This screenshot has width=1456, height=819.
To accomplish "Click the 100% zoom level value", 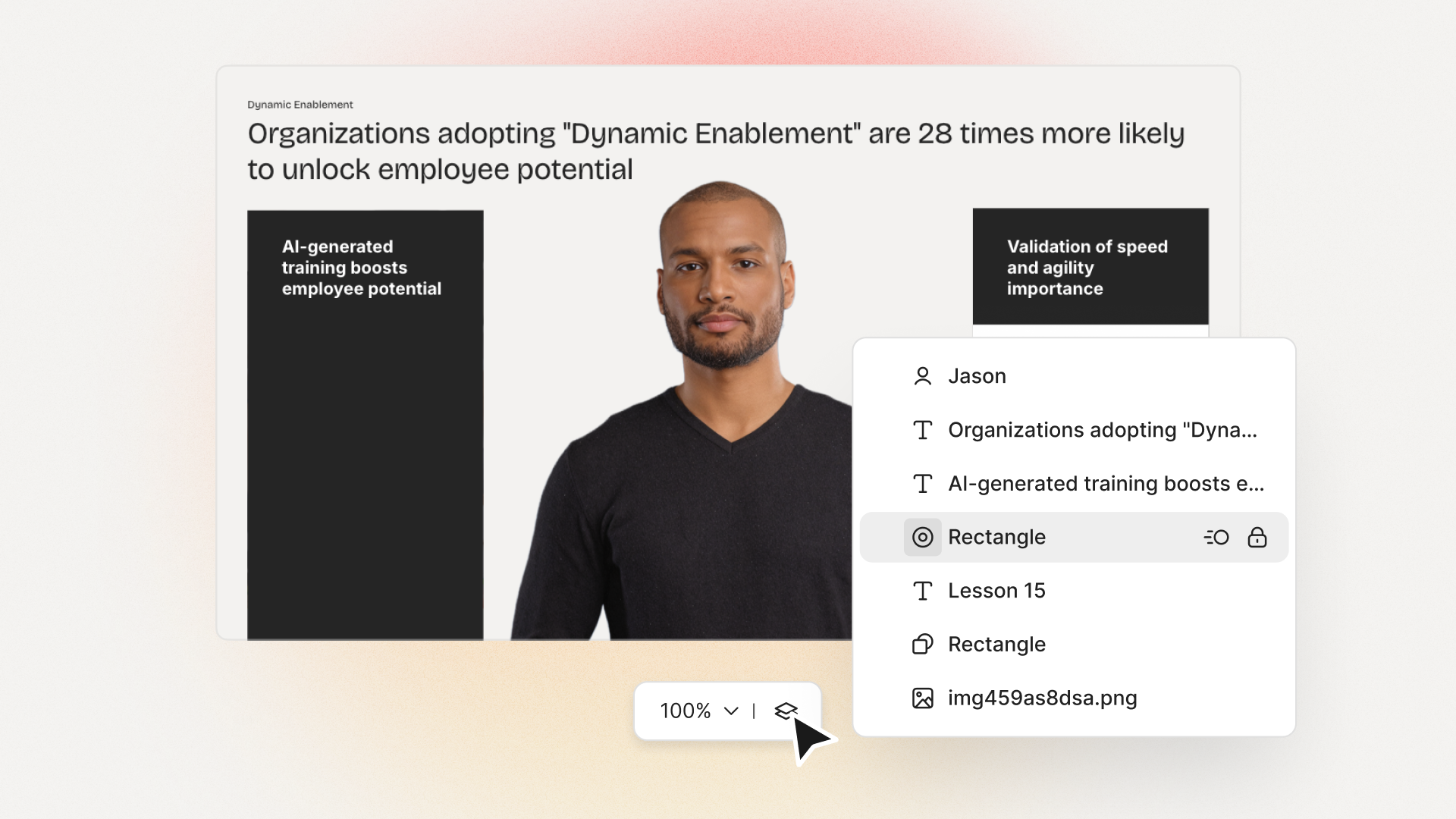I will 686,711.
